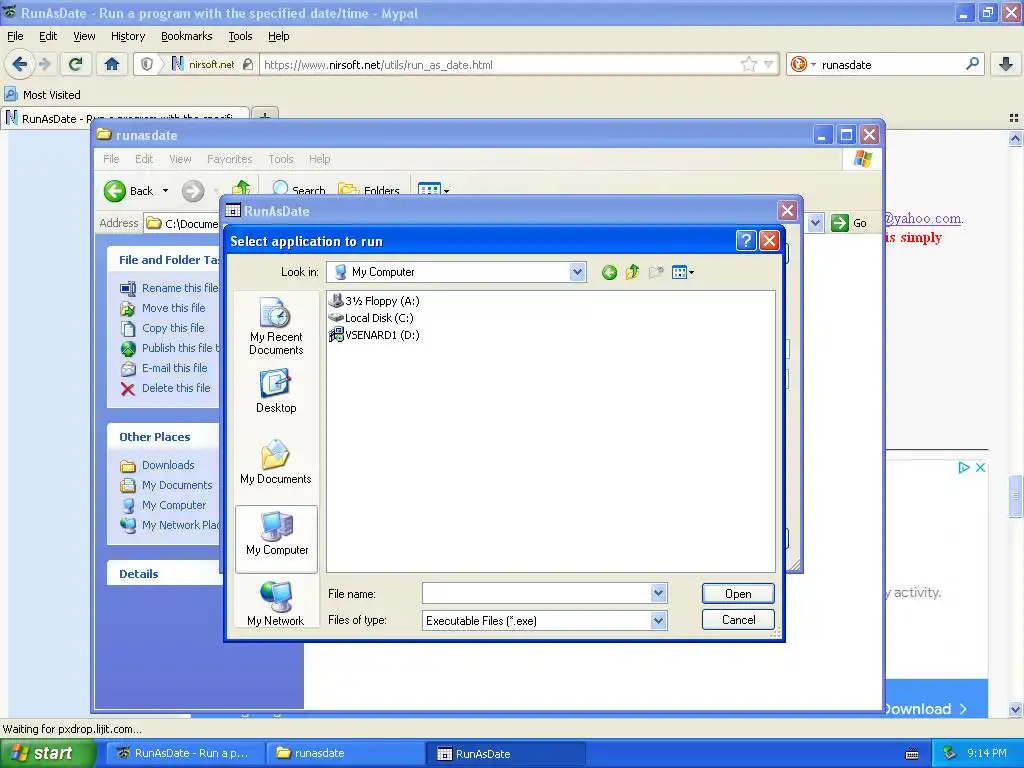This screenshot has height=768, width=1024.
Task: Open My Documents in places bar
Action: pyautogui.click(x=276, y=462)
